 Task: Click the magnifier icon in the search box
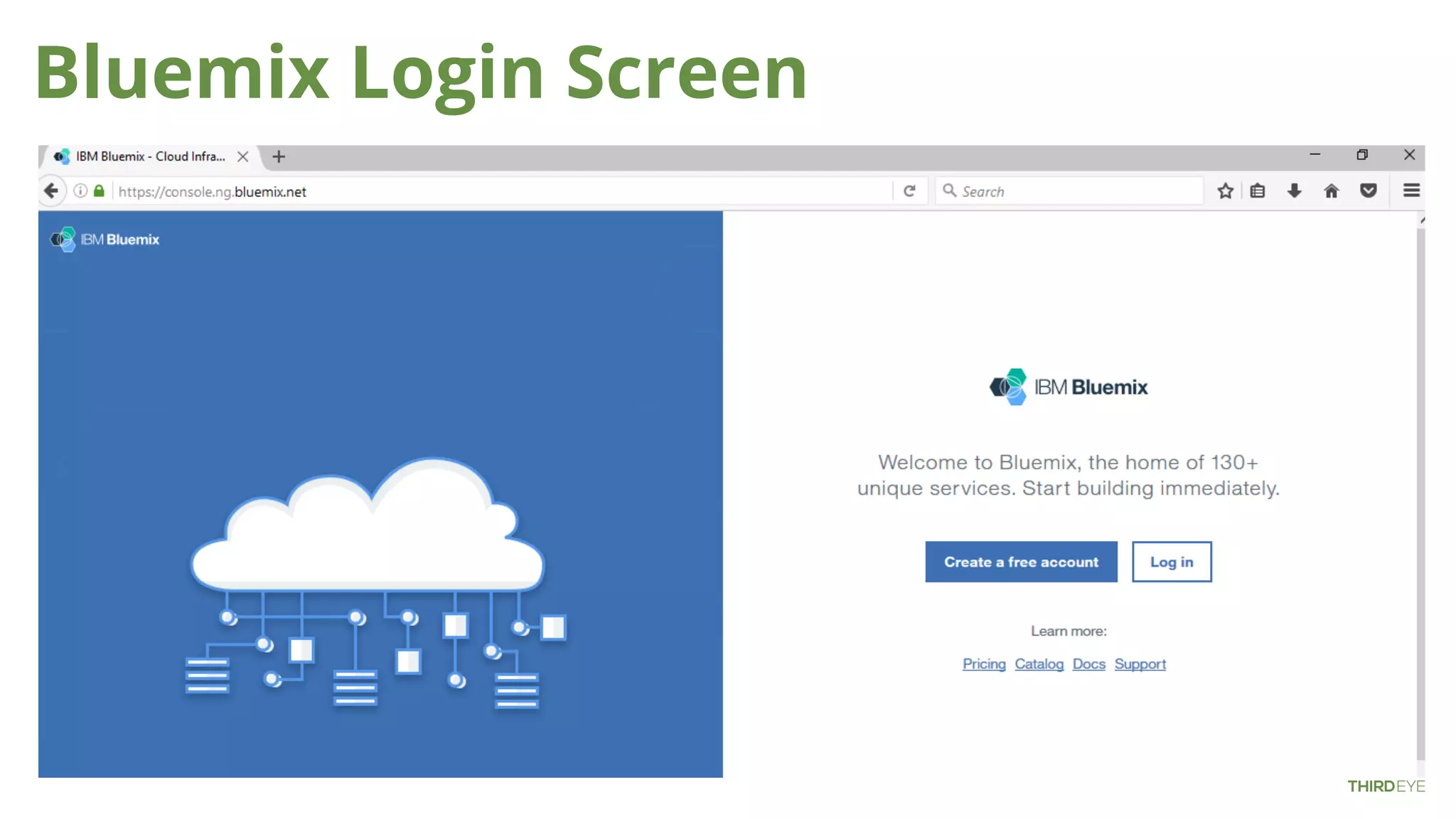(949, 191)
